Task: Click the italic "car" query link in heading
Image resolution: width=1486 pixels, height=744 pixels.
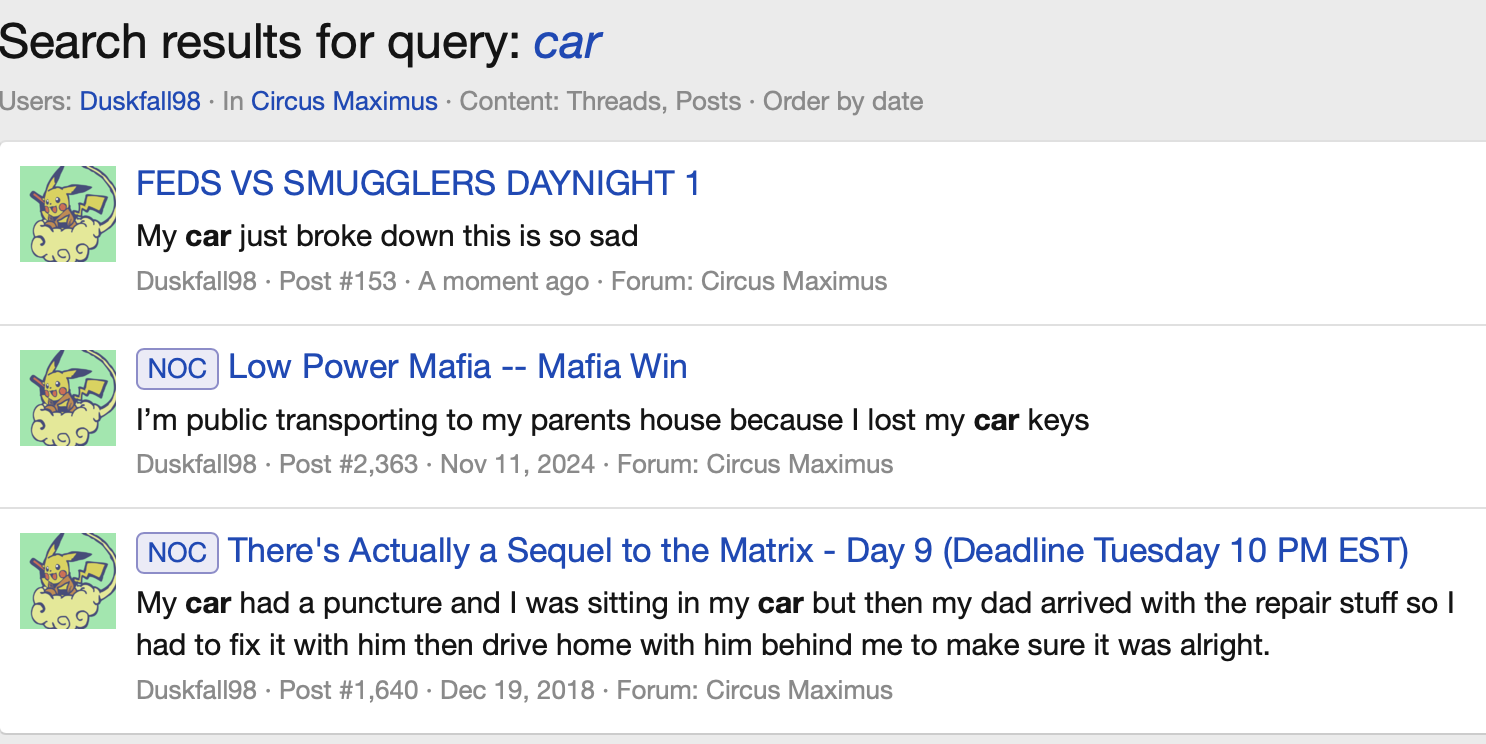Action: pyautogui.click(x=567, y=42)
